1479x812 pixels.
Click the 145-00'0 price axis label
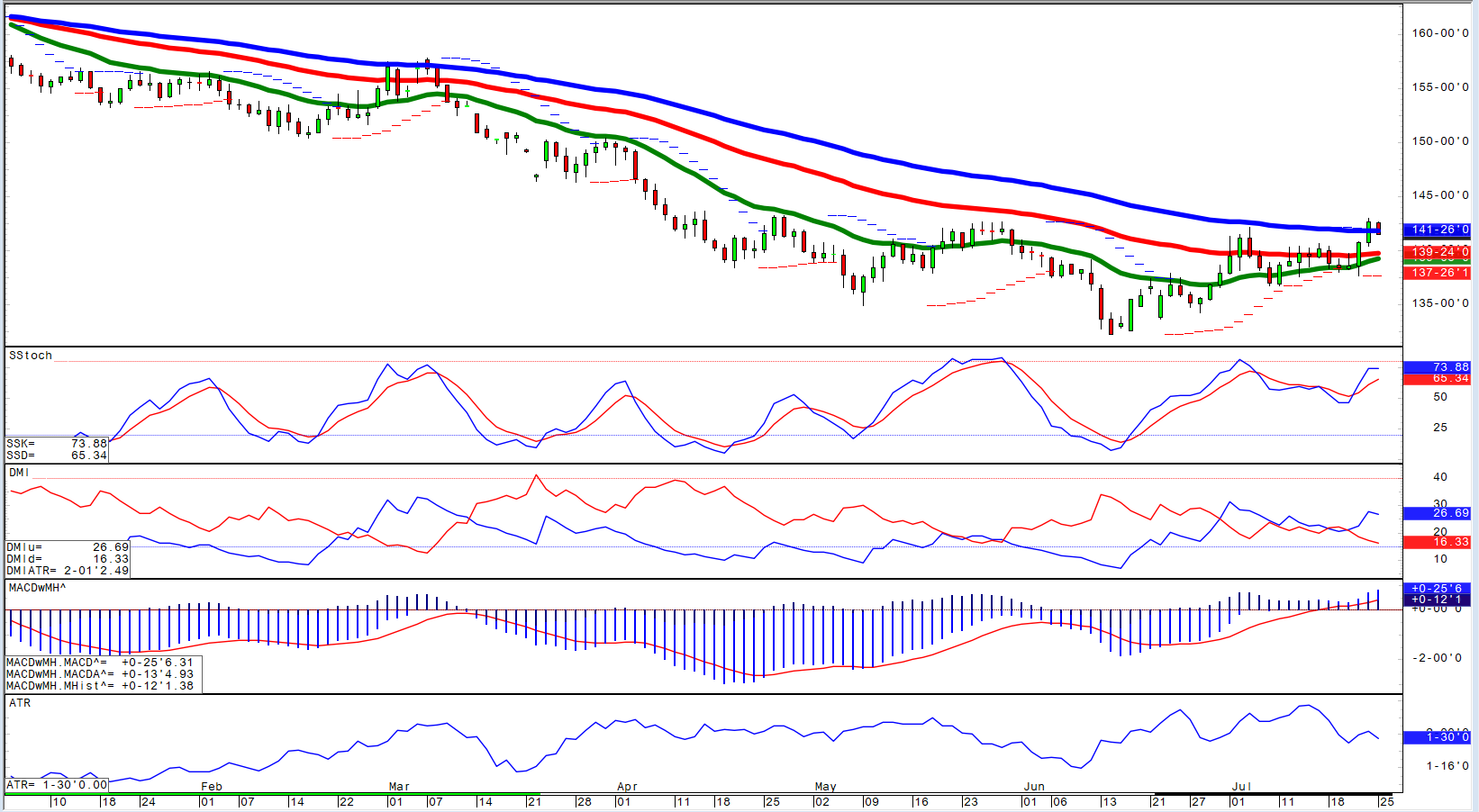1440,195
